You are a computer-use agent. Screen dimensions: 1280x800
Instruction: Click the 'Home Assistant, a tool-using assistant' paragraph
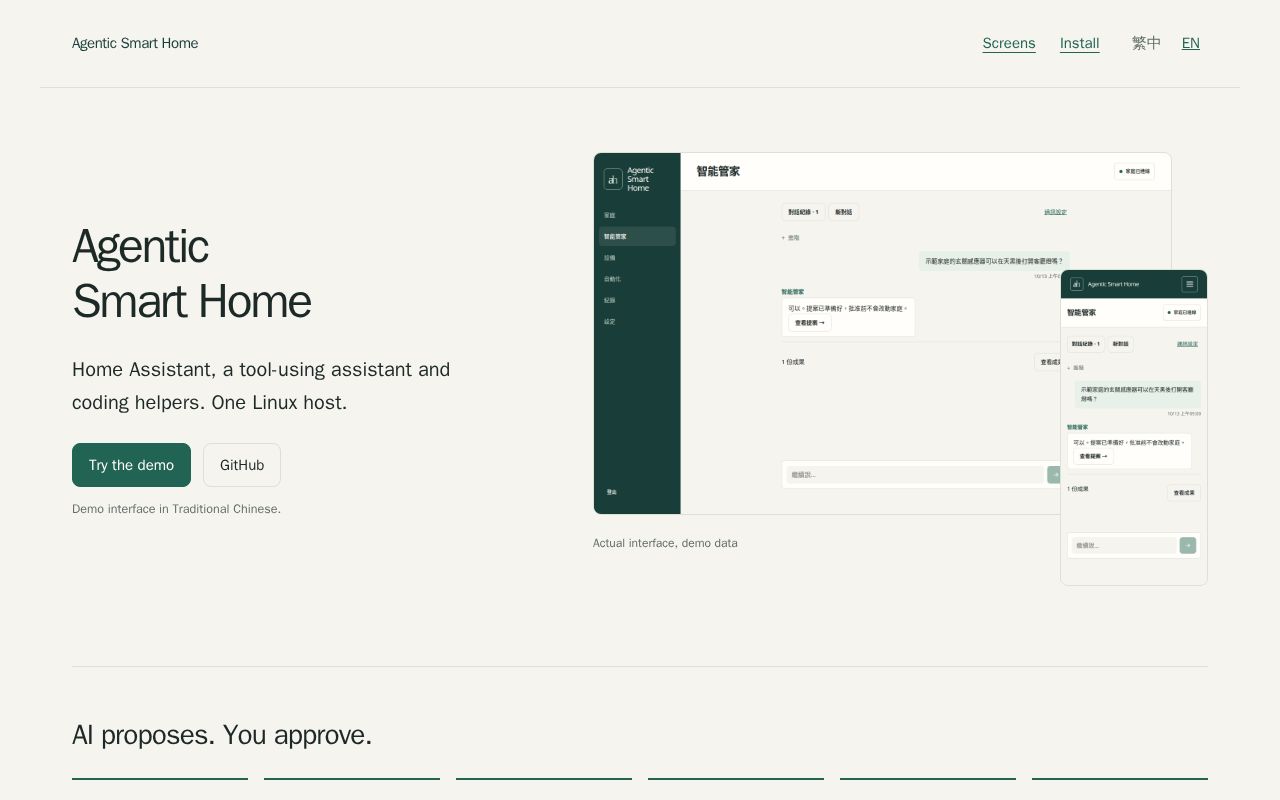261,386
